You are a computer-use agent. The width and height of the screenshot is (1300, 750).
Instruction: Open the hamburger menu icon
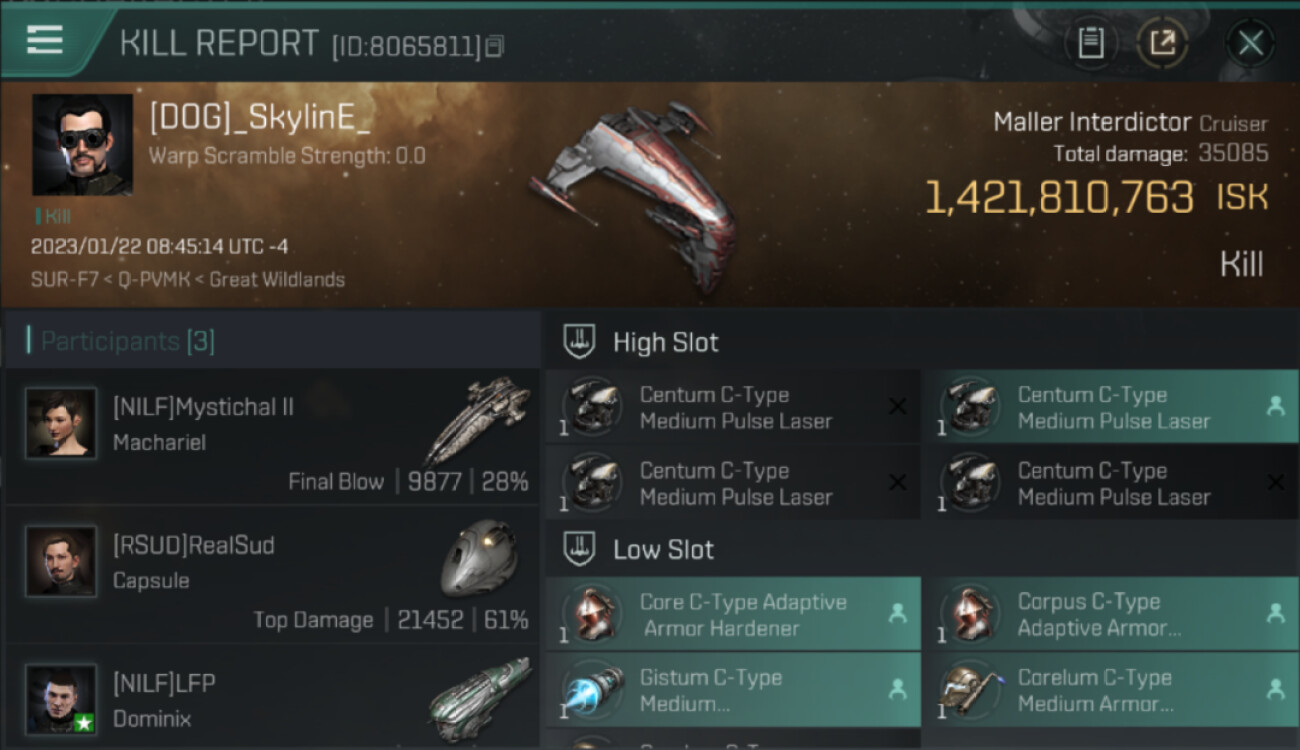coord(44,40)
